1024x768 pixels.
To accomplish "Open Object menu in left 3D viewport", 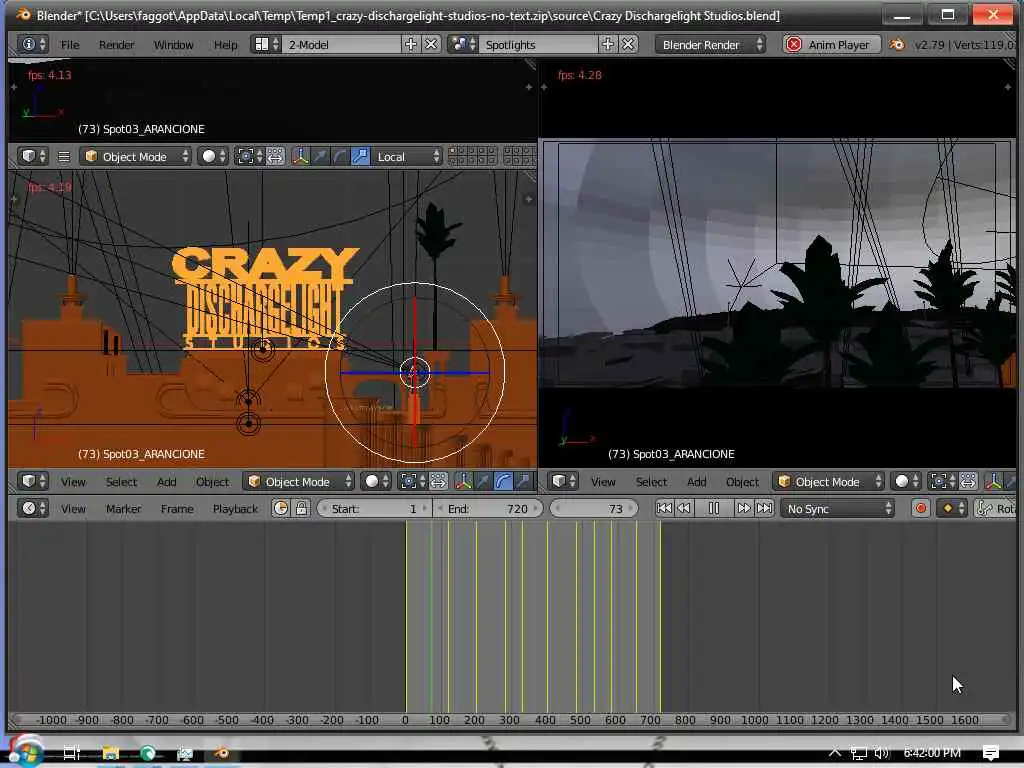I will click(212, 482).
